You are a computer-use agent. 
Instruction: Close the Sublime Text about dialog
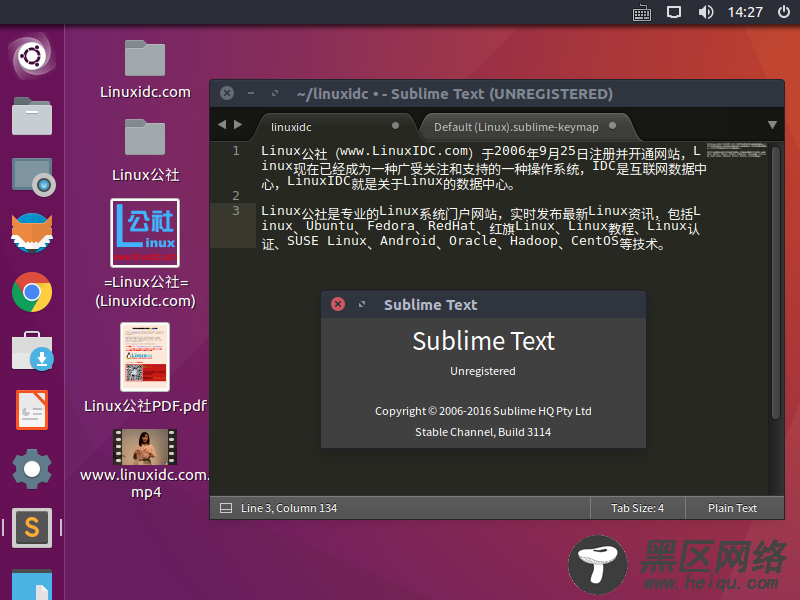coord(338,304)
